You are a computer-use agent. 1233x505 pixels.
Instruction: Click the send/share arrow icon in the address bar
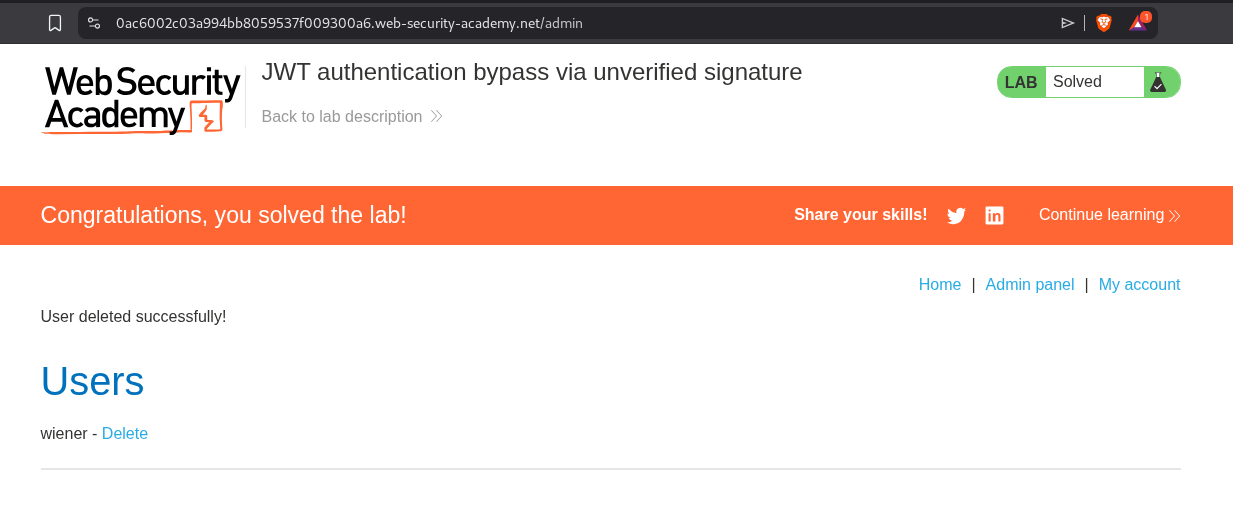1068,23
